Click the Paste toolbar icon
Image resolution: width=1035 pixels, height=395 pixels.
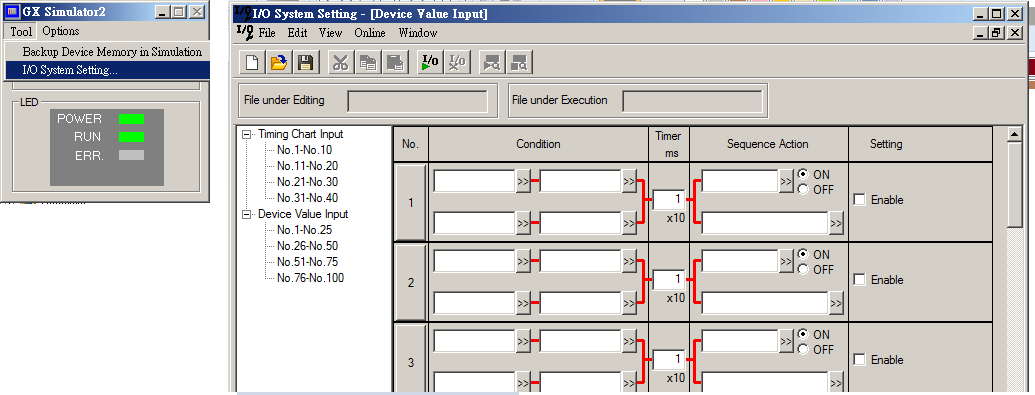pos(395,63)
